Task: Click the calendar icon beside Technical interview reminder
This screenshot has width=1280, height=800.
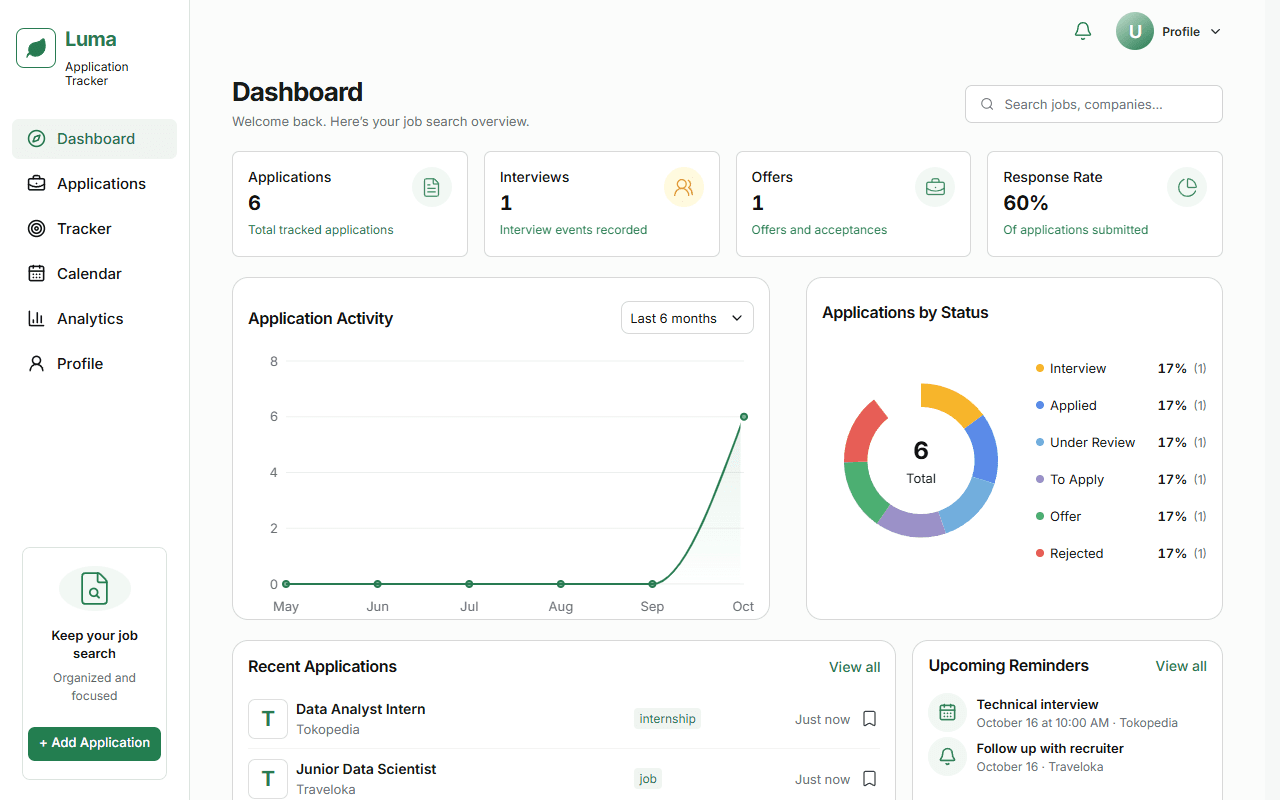Action: coord(948,713)
